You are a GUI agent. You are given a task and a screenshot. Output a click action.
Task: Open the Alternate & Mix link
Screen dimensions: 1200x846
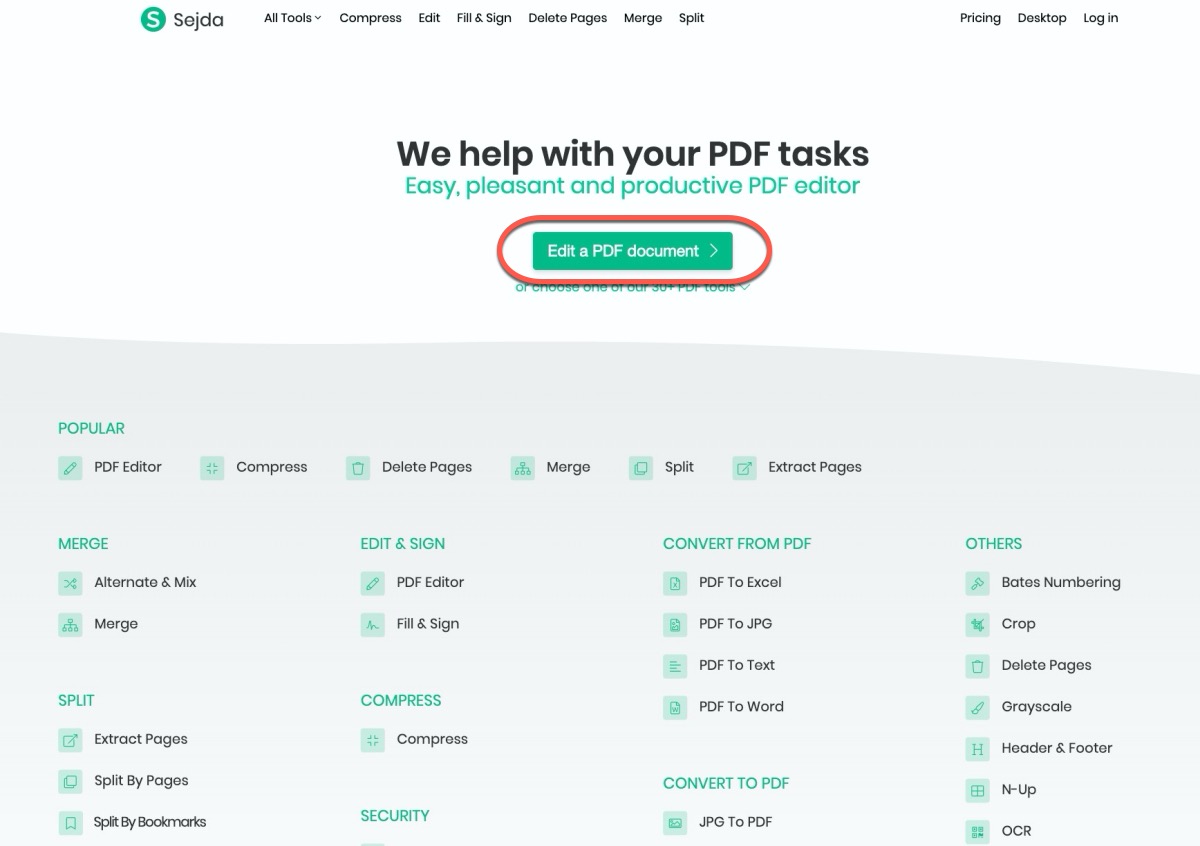click(x=145, y=582)
